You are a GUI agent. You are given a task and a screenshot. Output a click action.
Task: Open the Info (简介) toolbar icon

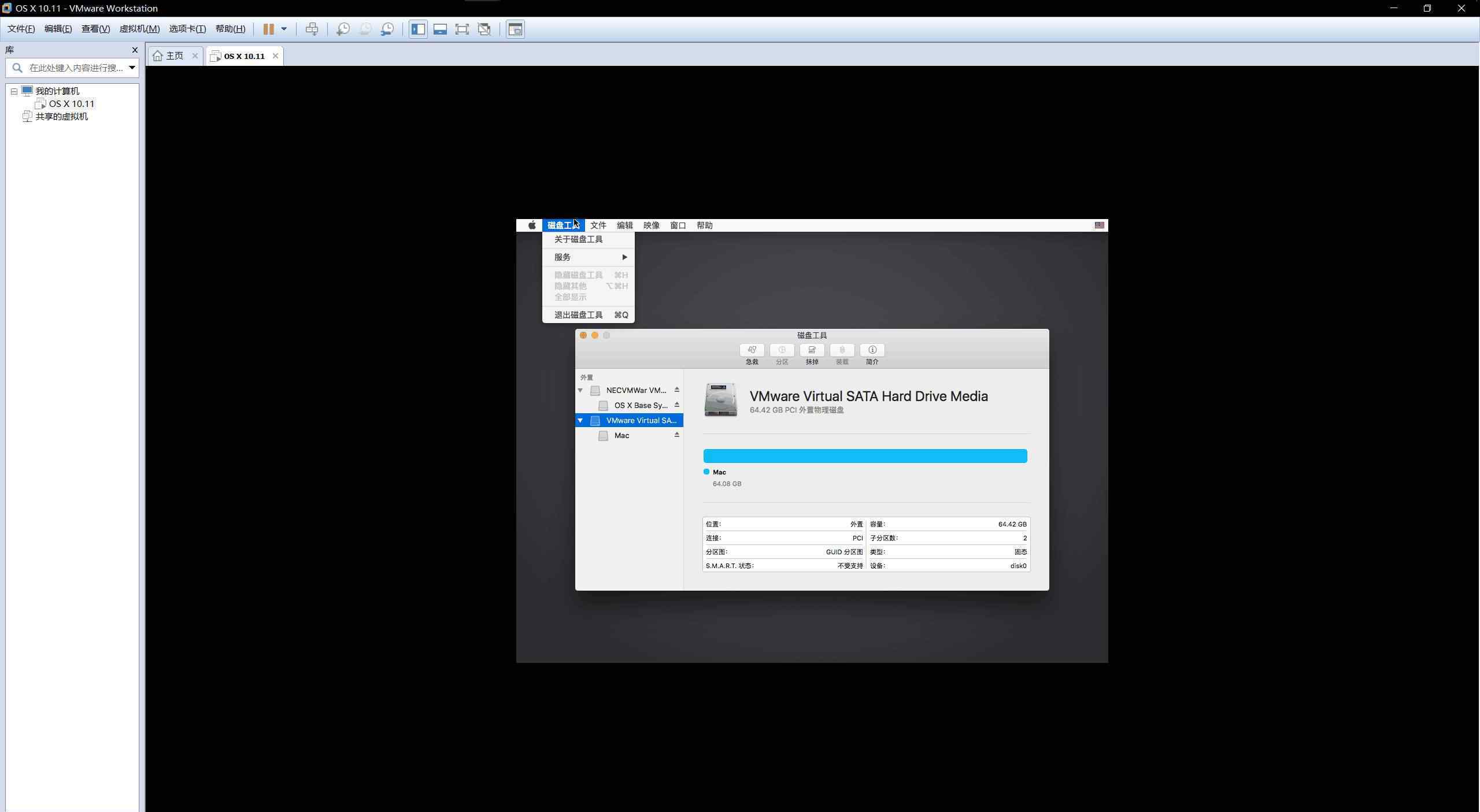872,350
